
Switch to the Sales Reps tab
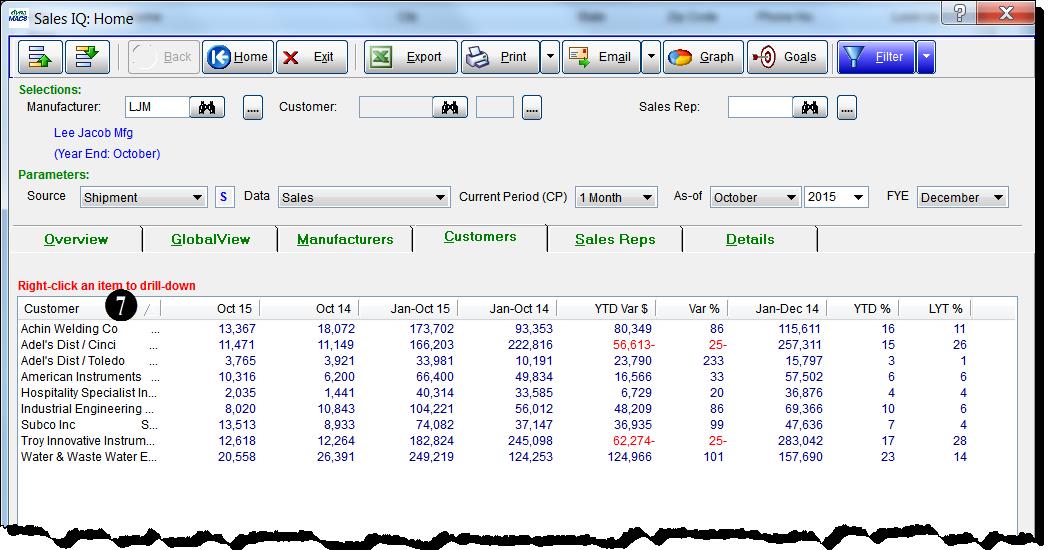click(x=615, y=239)
